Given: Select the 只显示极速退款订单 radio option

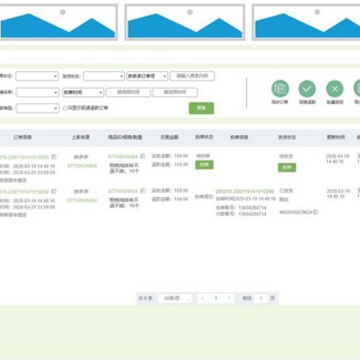Looking at the screenshot, I should (x=65, y=108).
